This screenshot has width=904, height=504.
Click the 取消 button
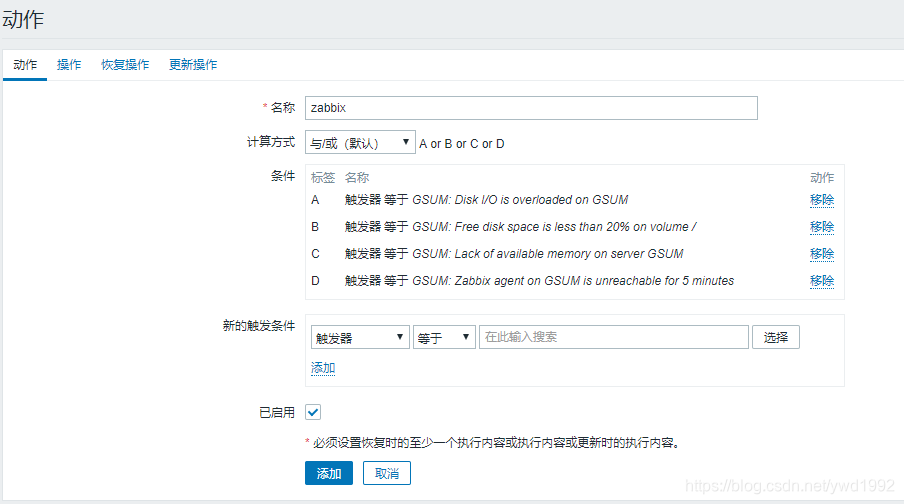386,473
